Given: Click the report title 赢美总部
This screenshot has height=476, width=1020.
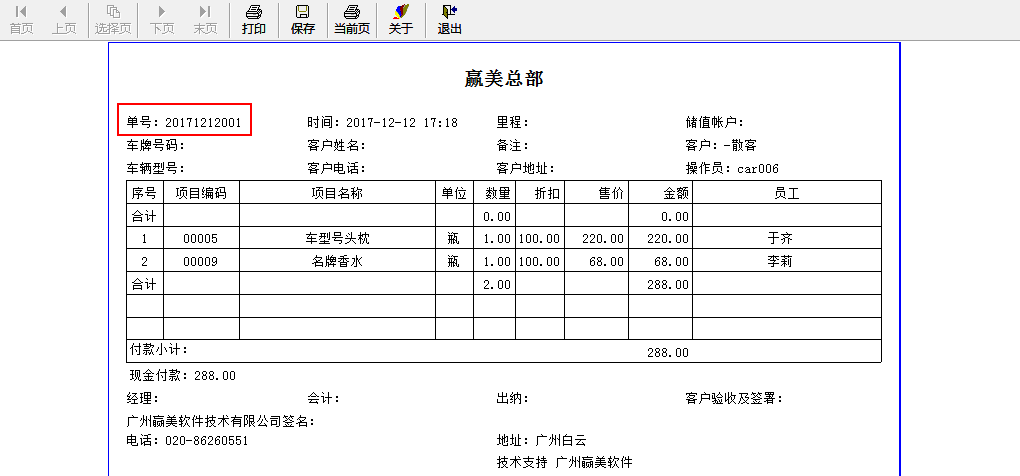Looking at the screenshot, I should pyautogui.click(x=504, y=78).
